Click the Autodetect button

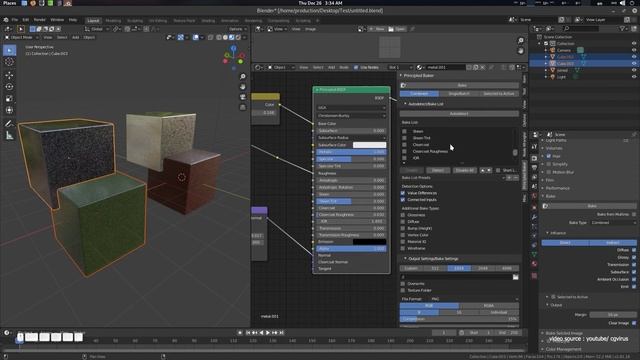click(459, 114)
